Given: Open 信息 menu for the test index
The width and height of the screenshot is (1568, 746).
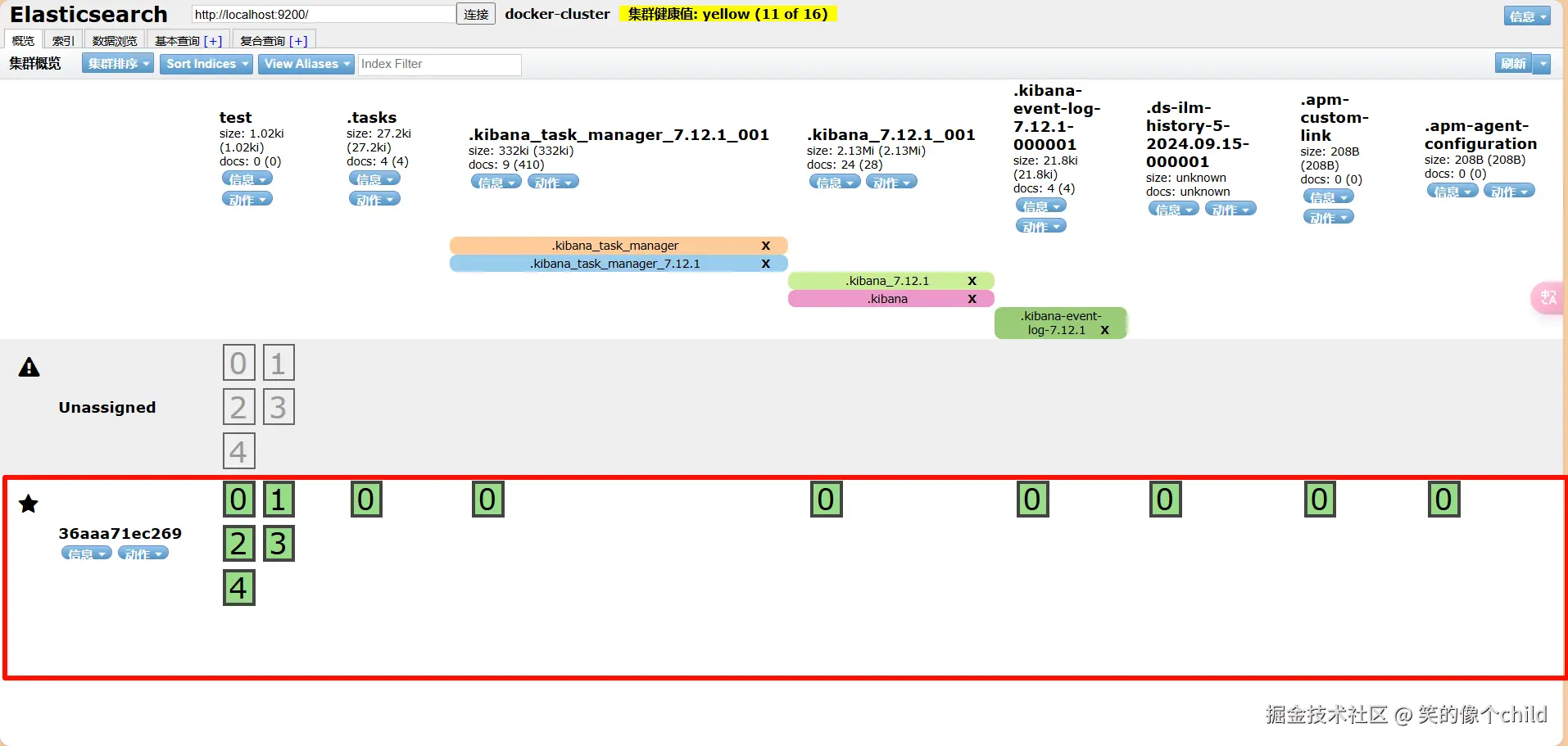Looking at the screenshot, I should pyautogui.click(x=247, y=179).
